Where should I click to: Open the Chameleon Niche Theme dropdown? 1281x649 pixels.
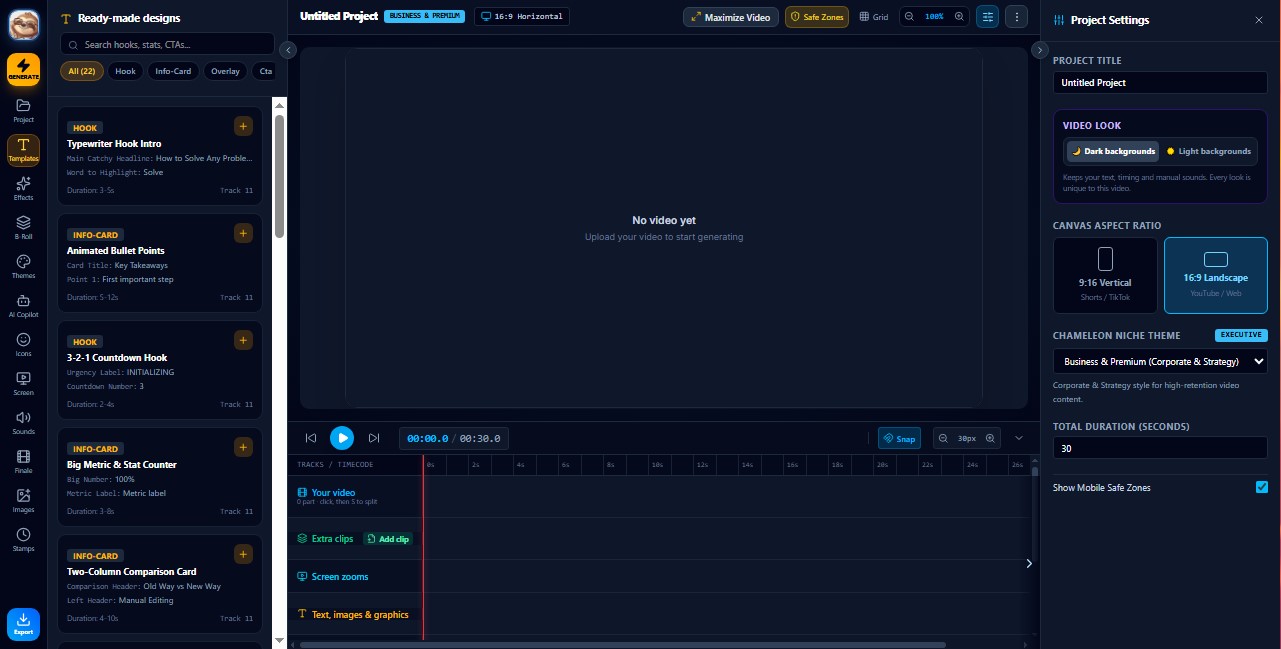1160,361
